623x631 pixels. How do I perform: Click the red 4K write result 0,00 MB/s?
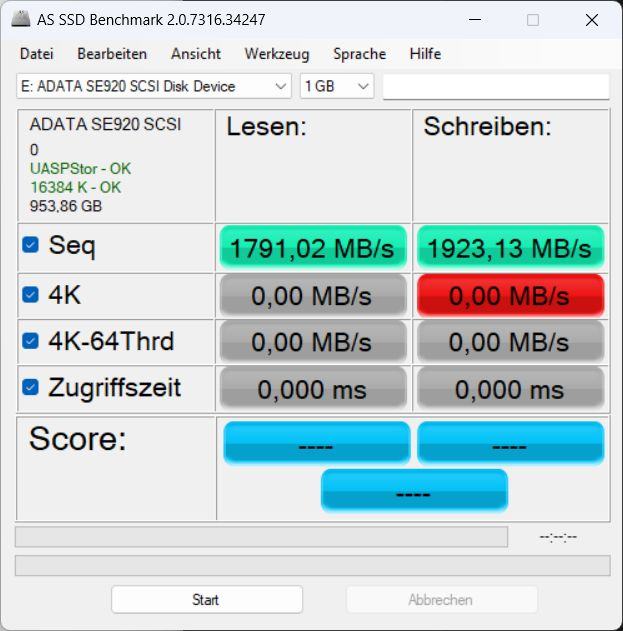[510, 295]
